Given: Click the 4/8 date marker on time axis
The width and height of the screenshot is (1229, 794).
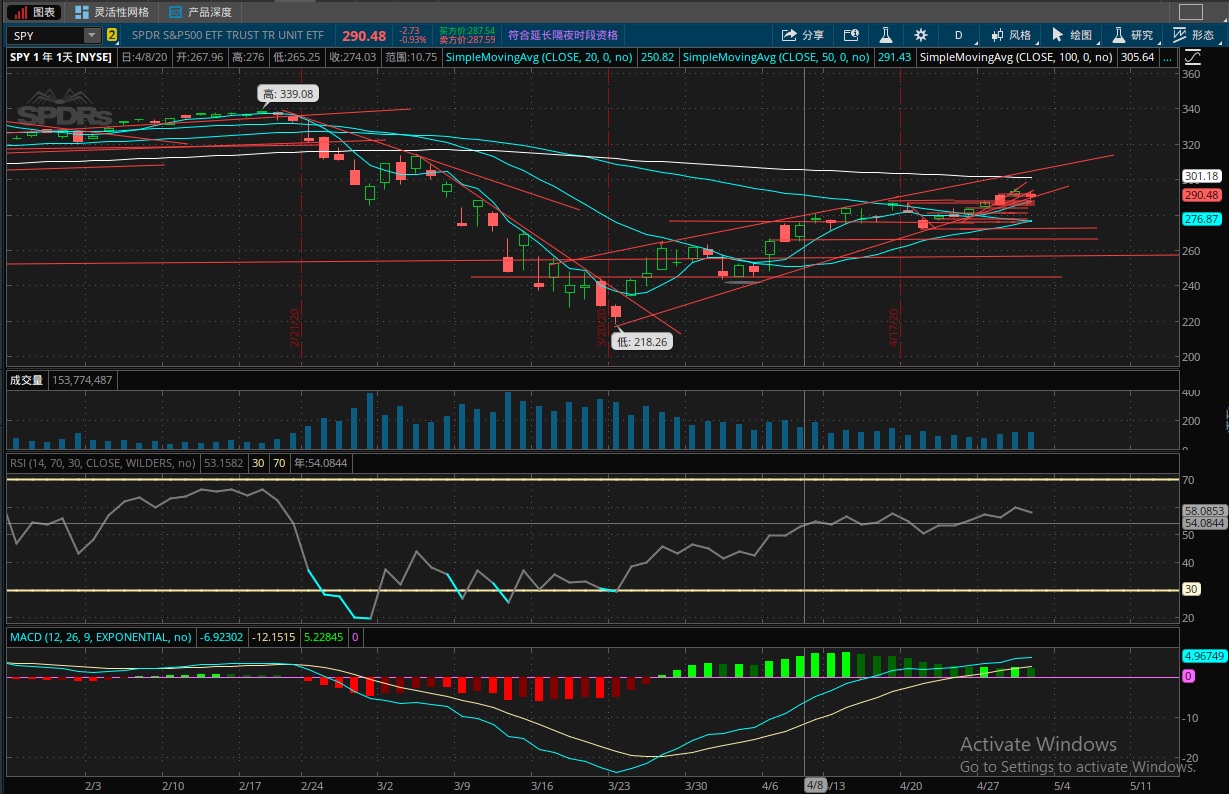Looking at the screenshot, I should coord(815,785).
